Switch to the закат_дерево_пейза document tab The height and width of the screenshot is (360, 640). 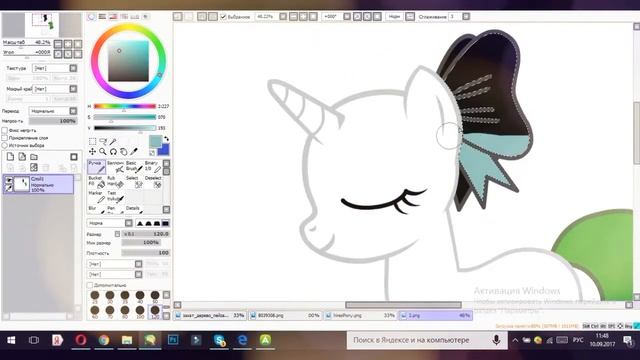pos(210,315)
